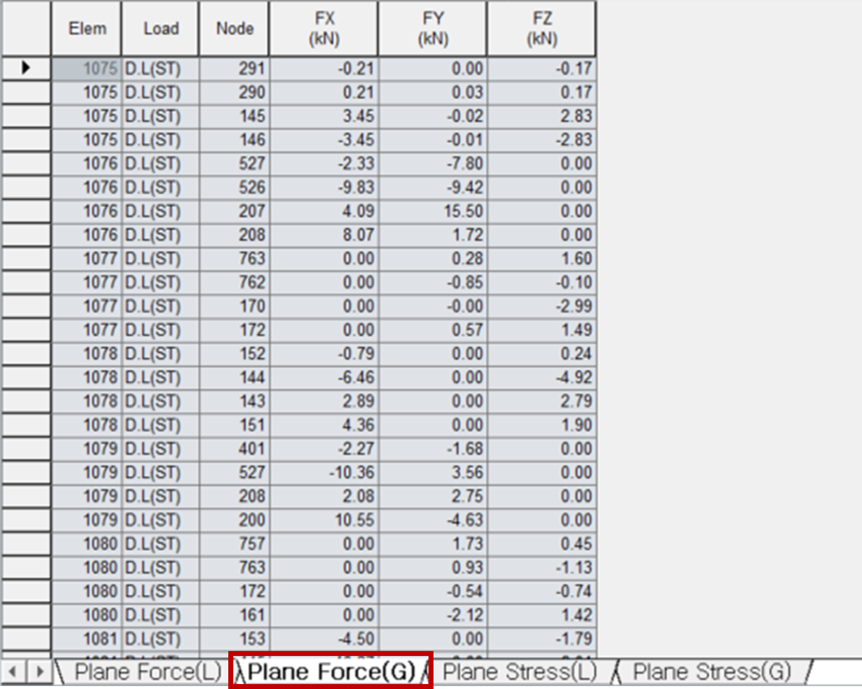862x689 pixels.
Task: Click the current row pointer arrow marker
Action: tap(25, 68)
